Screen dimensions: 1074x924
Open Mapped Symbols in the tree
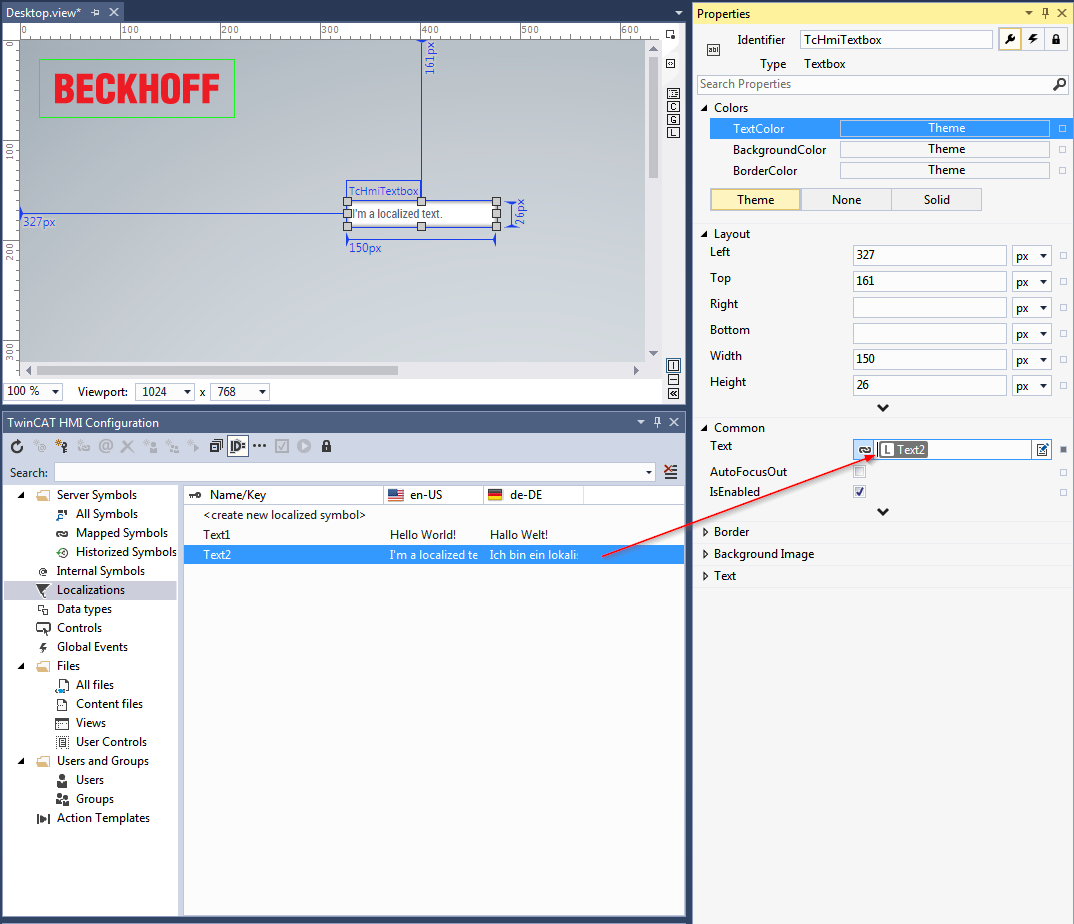coord(121,533)
